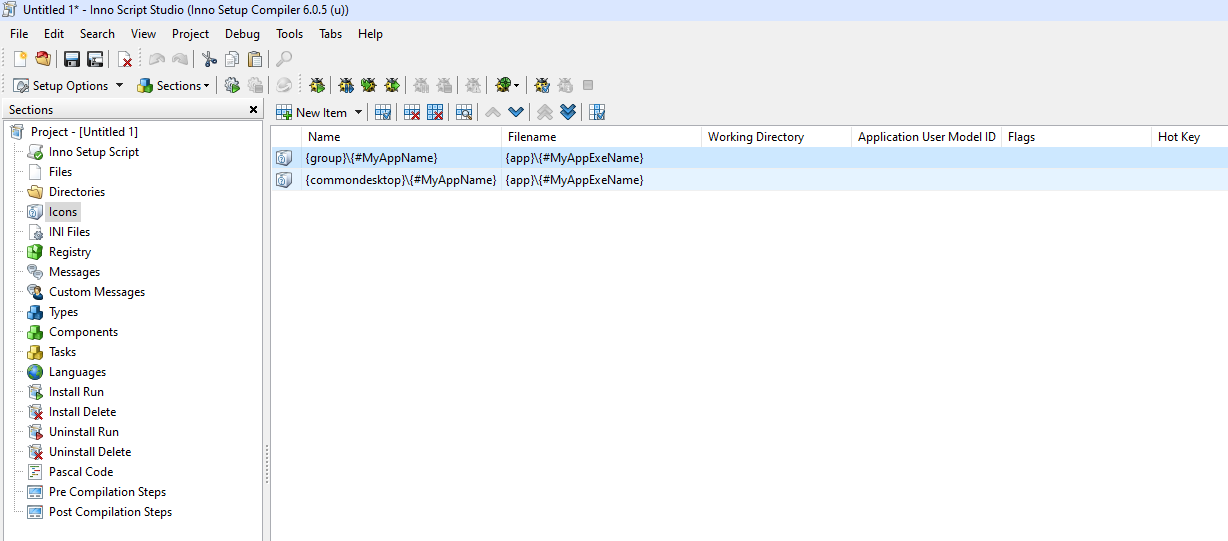
Task: Select Custom Messages section
Action: 97,292
